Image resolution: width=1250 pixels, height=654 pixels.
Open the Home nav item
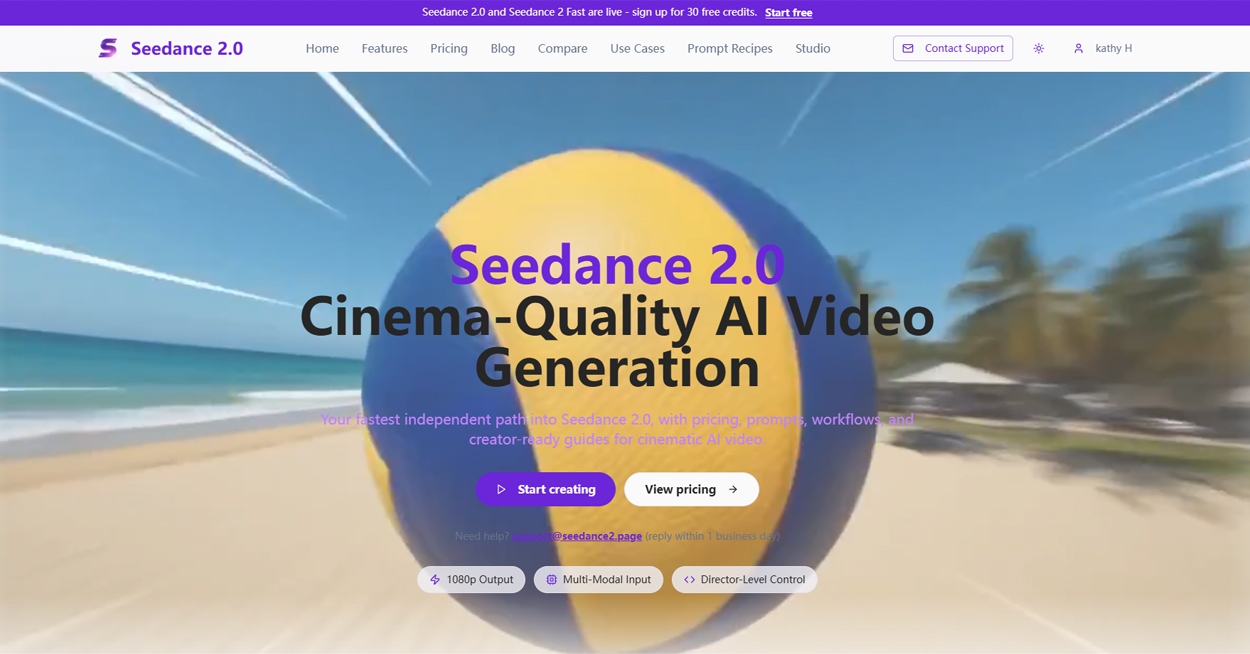point(322,48)
